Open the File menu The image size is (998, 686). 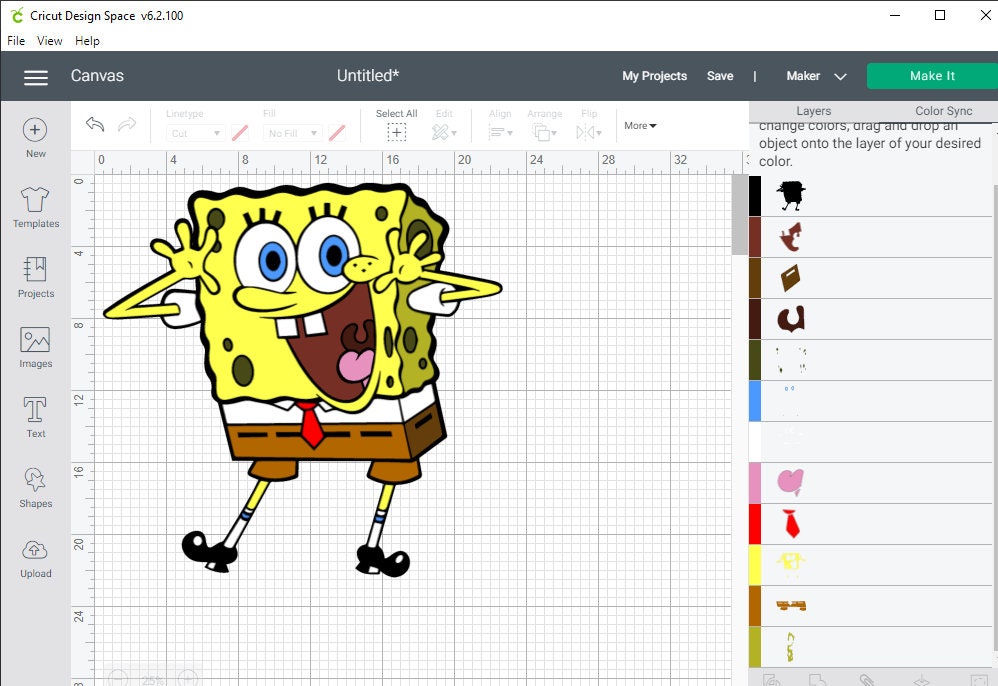pyautogui.click(x=15, y=41)
